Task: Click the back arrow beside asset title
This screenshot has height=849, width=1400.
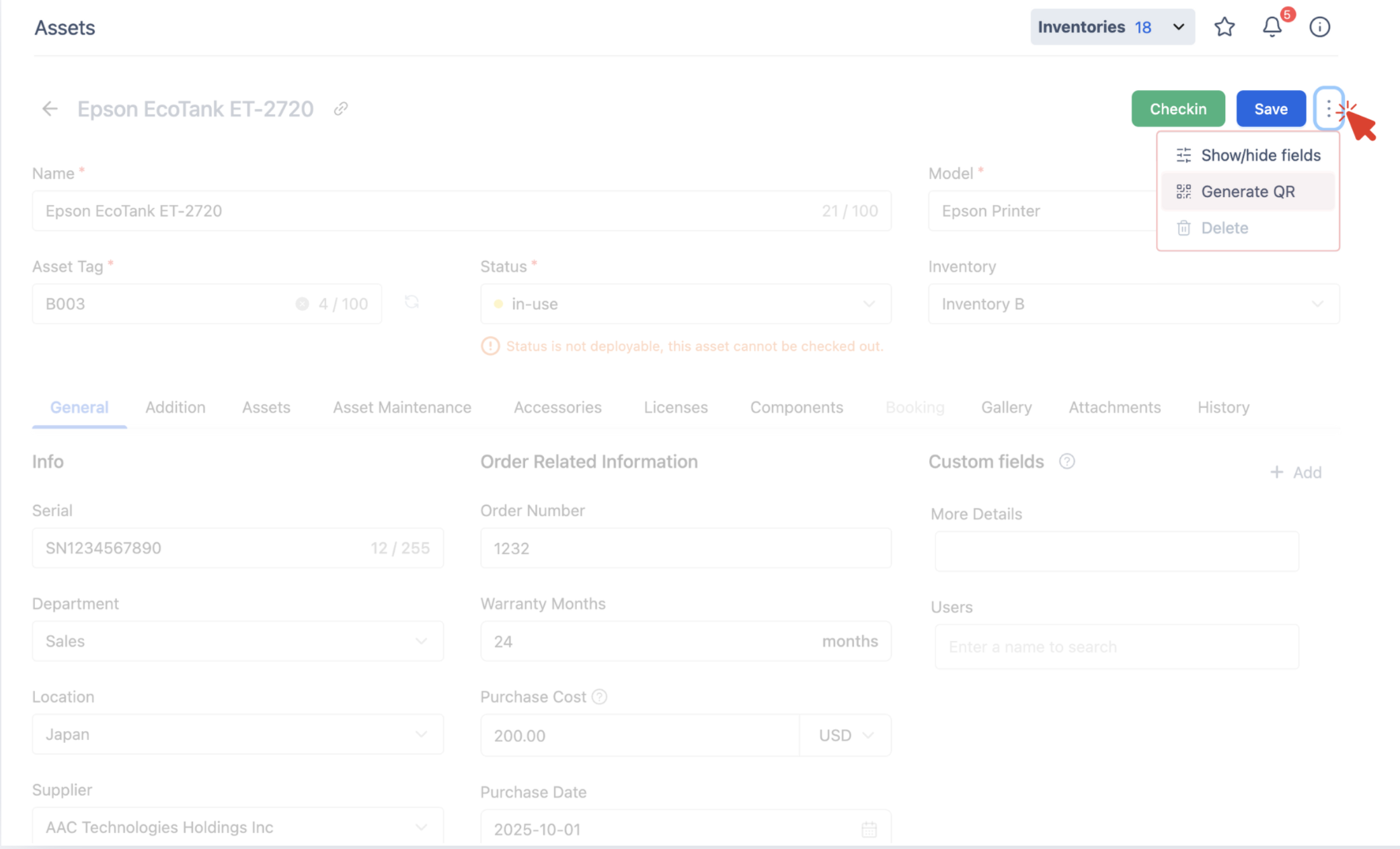Action: pyautogui.click(x=50, y=109)
